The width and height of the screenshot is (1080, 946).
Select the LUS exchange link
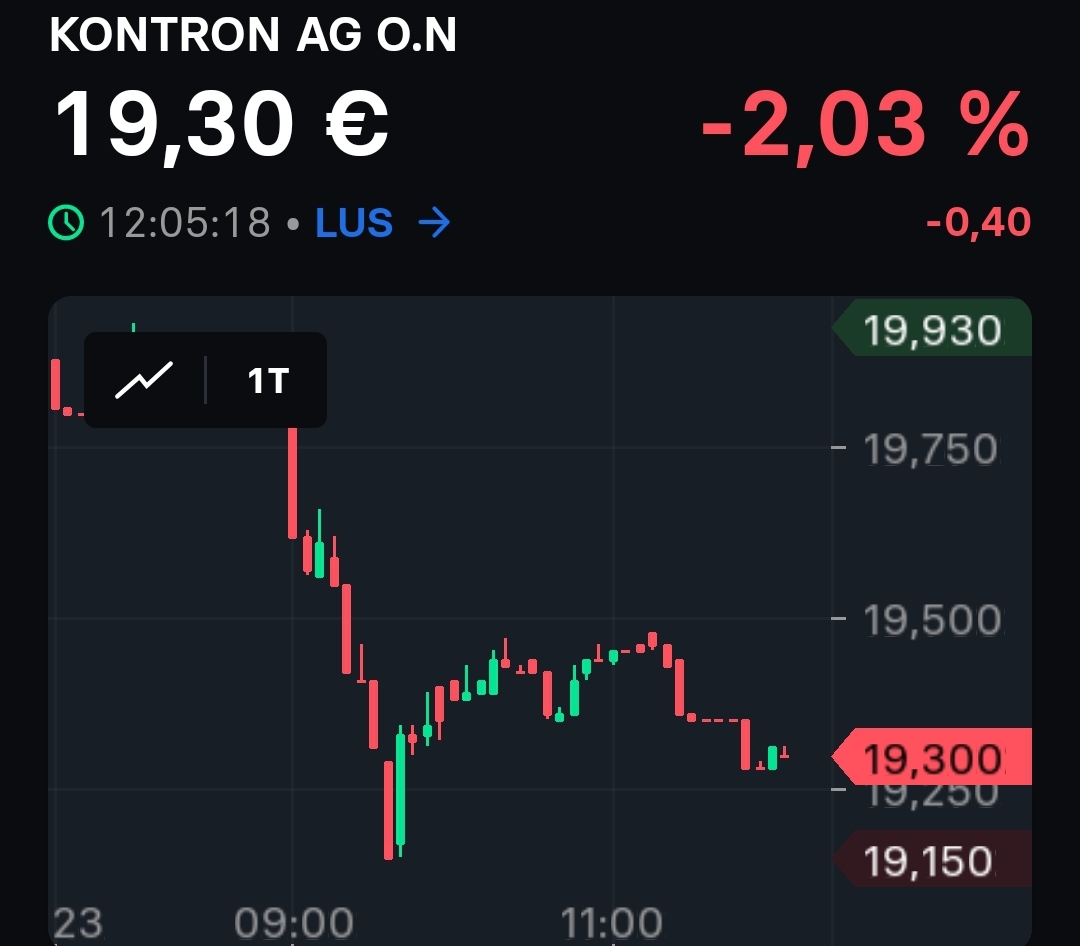tap(353, 223)
